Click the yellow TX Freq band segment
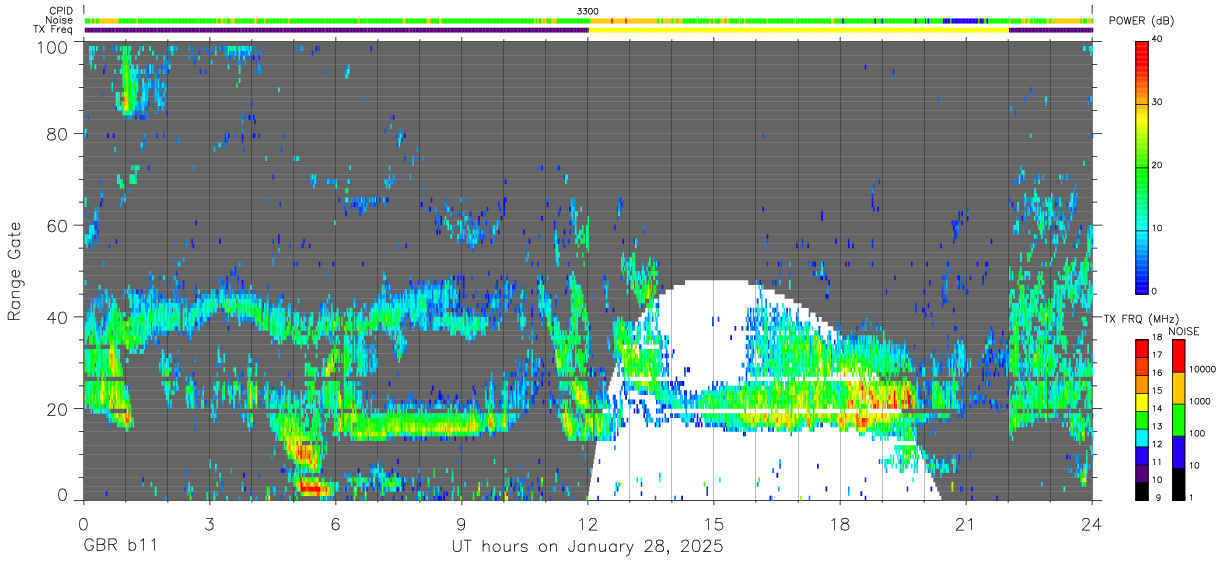The width and height of the screenshot is (1228, 567). [798, 30]
